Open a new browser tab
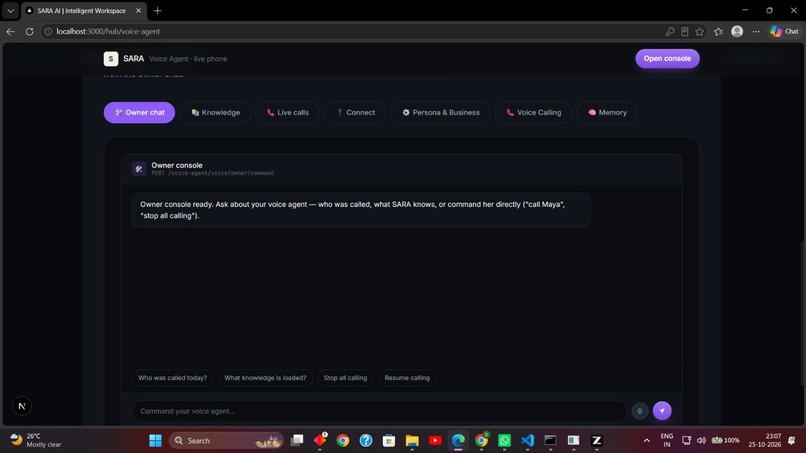The image size is (806, 453). pyautogui.click(x=158, y=10)
